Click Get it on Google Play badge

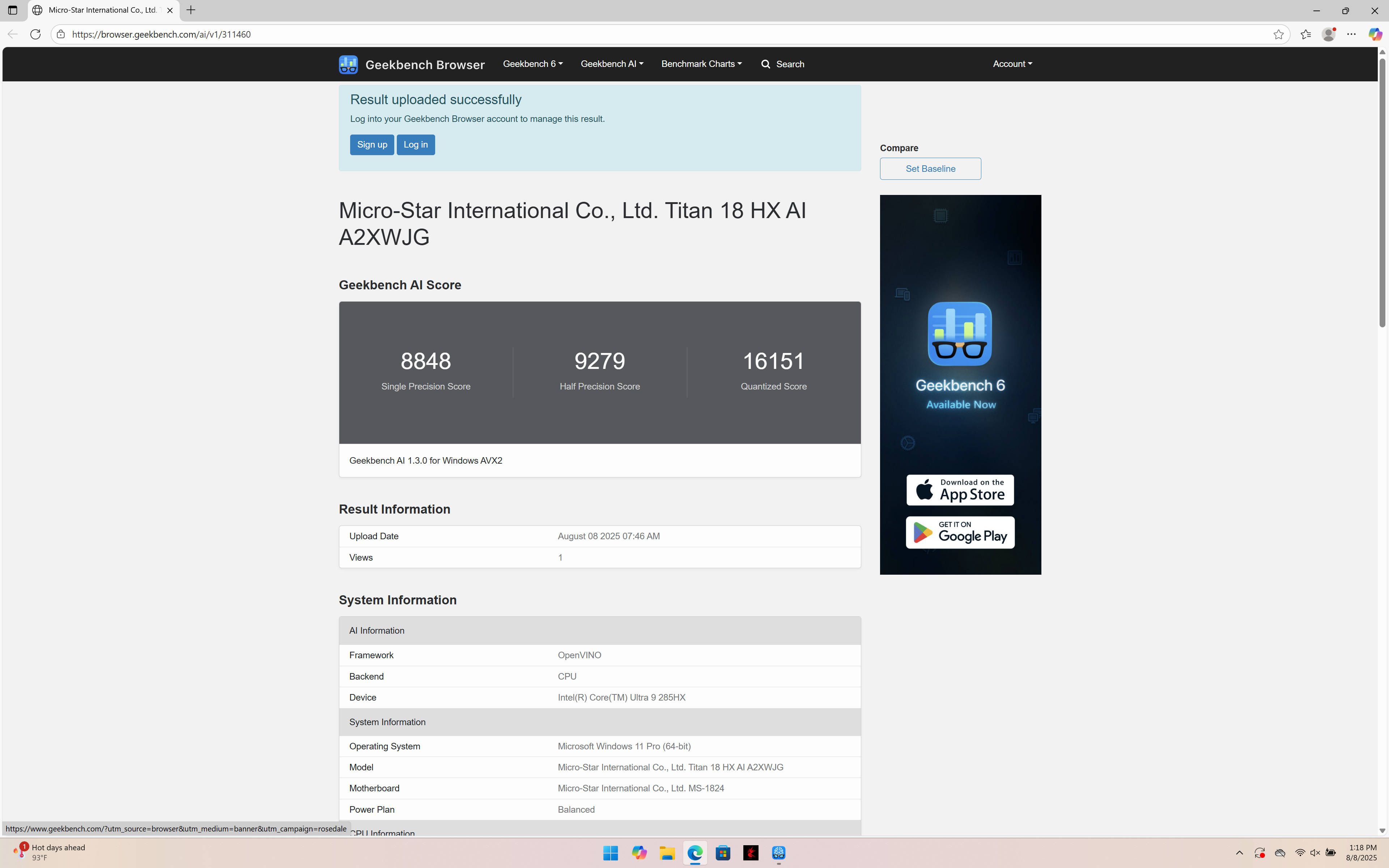click(x=960, y=532)
